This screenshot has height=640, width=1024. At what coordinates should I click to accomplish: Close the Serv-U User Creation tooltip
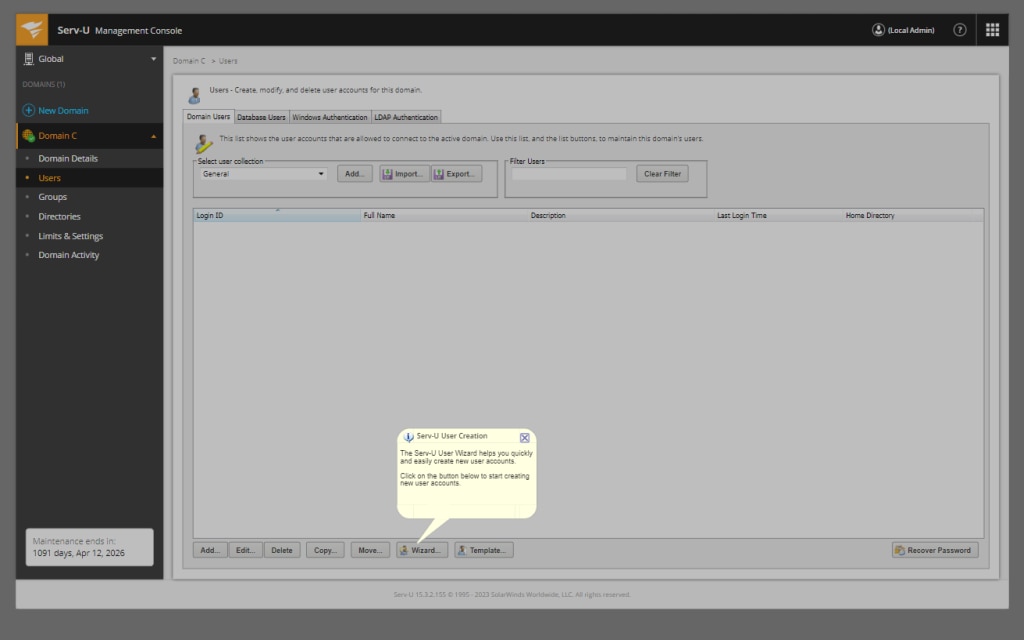click(x=524, y=437)
